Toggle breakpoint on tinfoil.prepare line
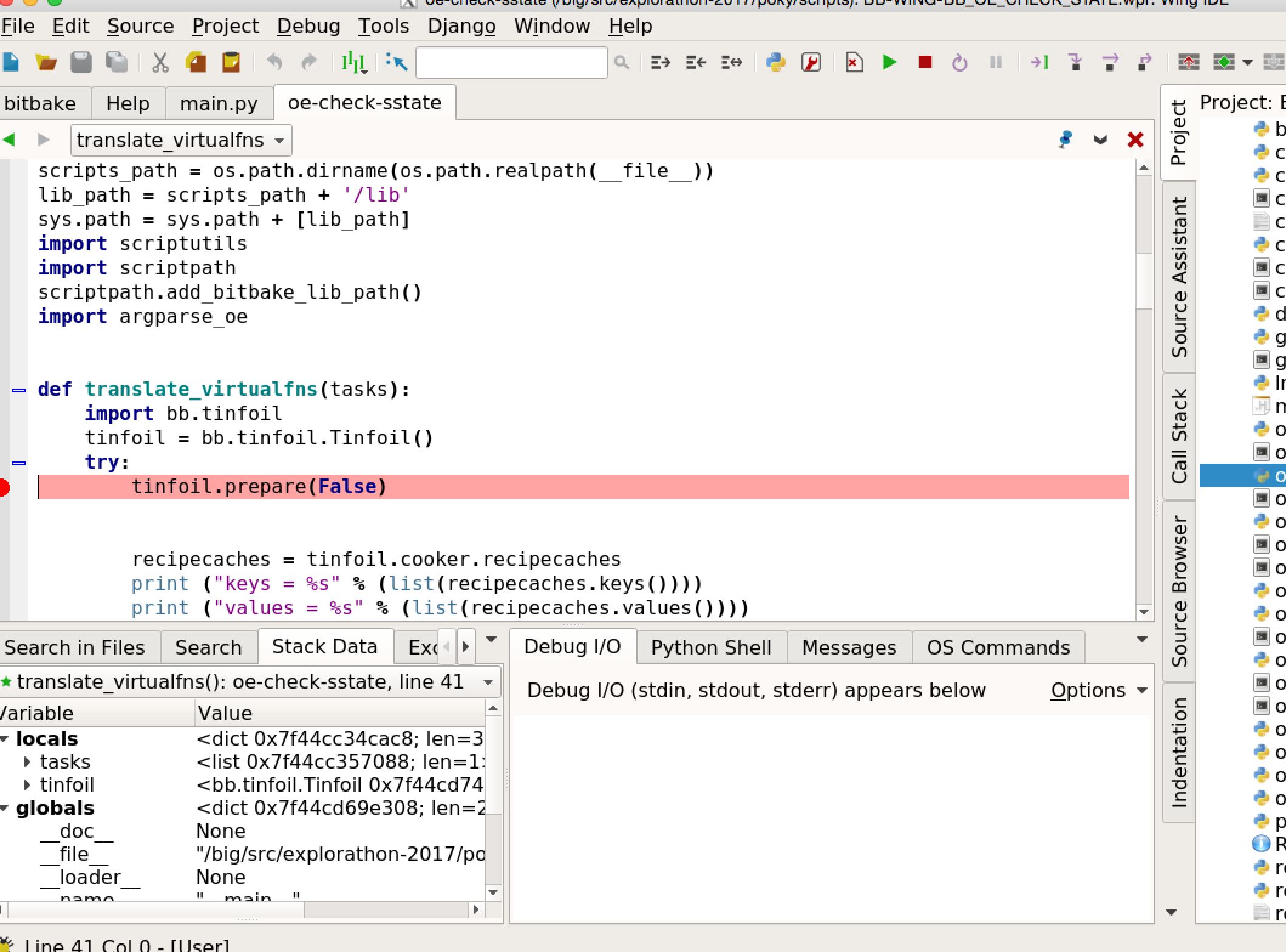1286x952 pixels. (x=5, y=487)
